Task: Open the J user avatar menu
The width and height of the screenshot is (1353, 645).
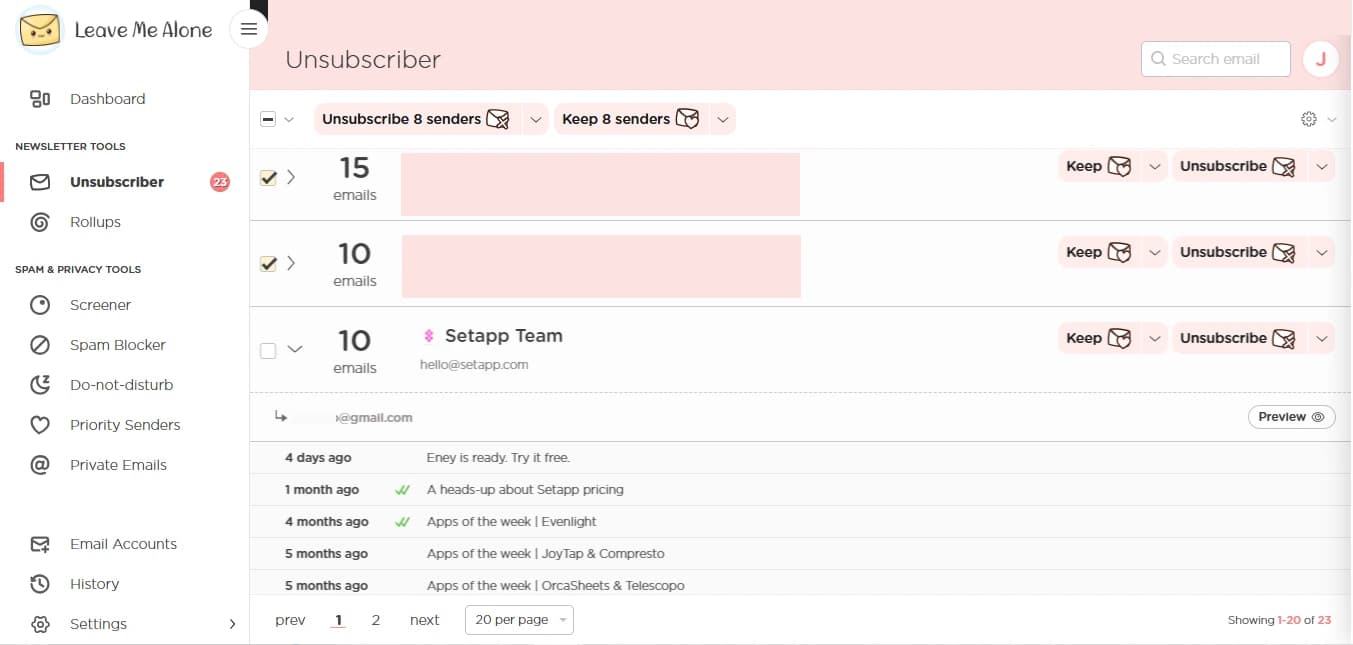Action: pos(1320,59)
